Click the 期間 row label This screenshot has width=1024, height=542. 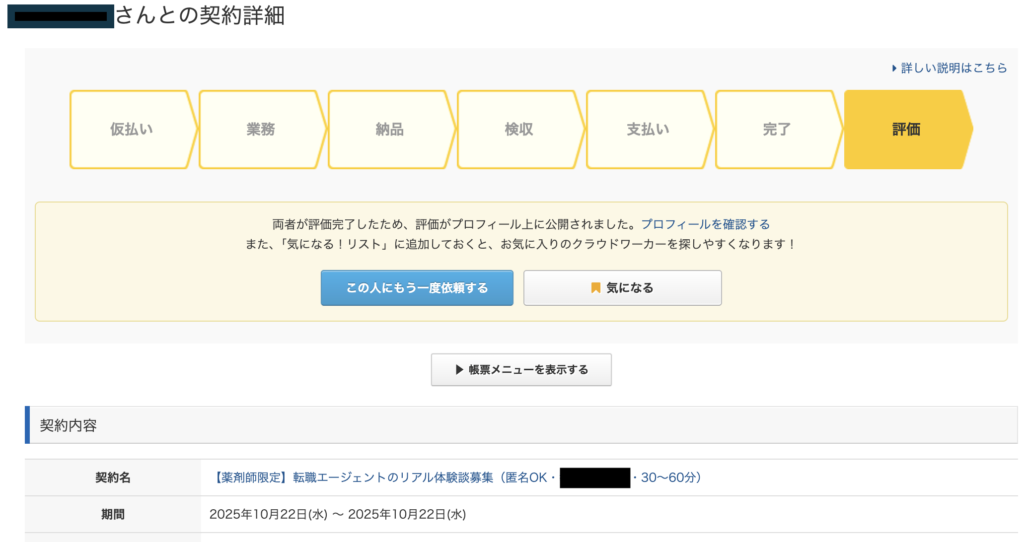[112, 515]
